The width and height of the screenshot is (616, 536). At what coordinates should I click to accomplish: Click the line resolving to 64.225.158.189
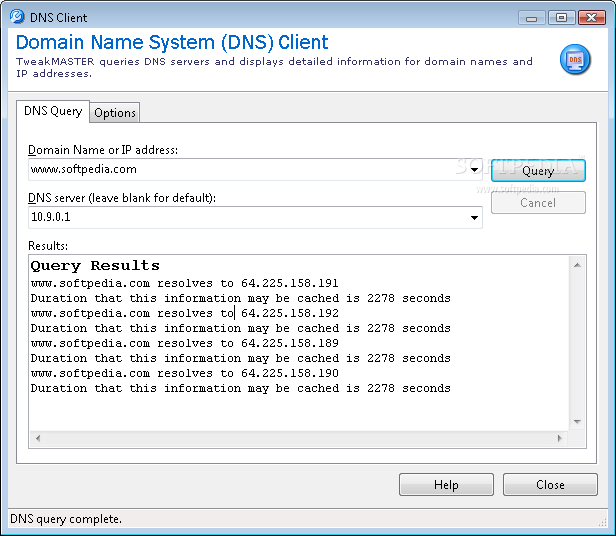click(185, 343)
